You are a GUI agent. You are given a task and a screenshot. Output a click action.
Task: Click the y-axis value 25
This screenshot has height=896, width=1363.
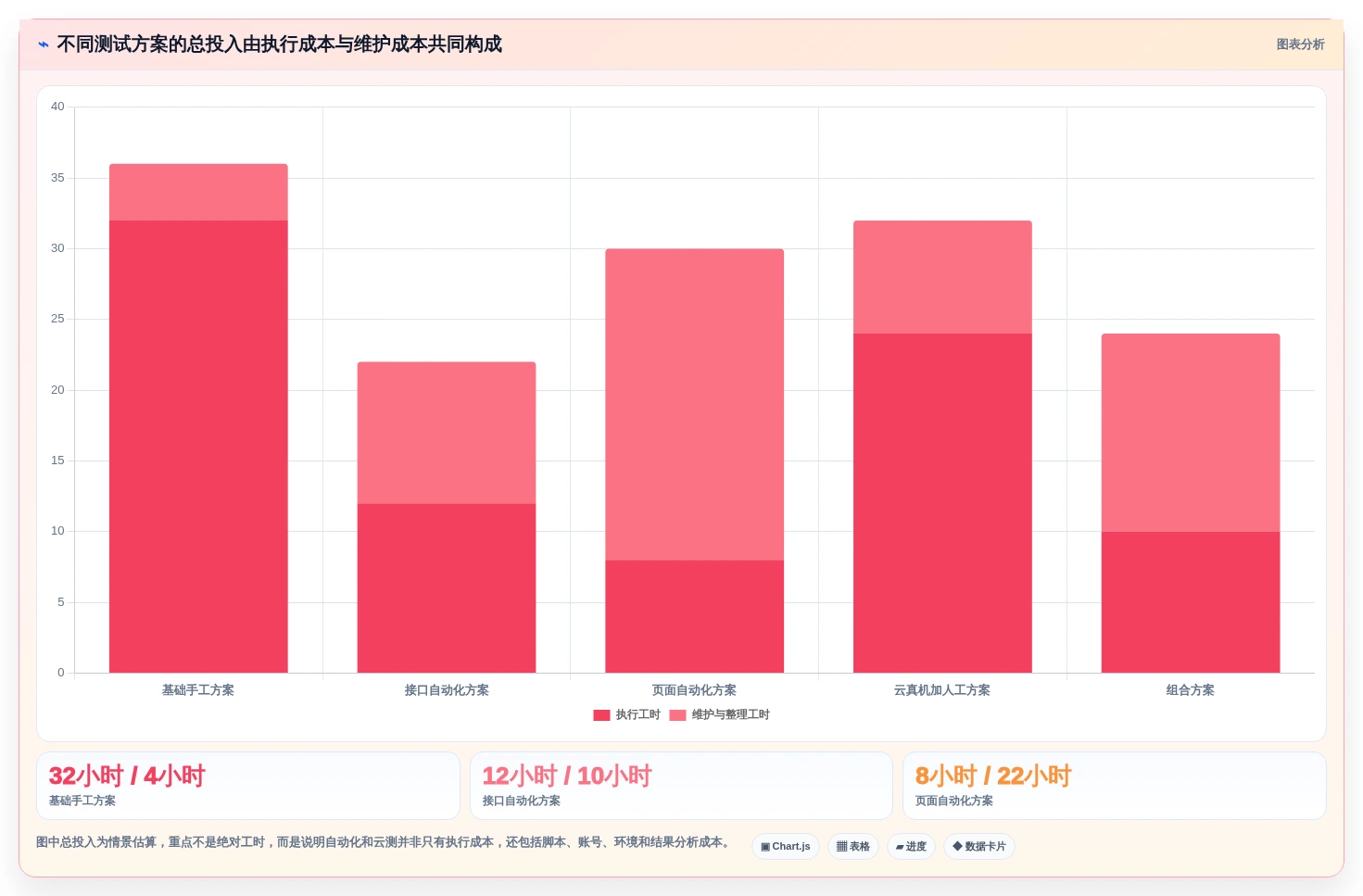(x=57, y=319)
